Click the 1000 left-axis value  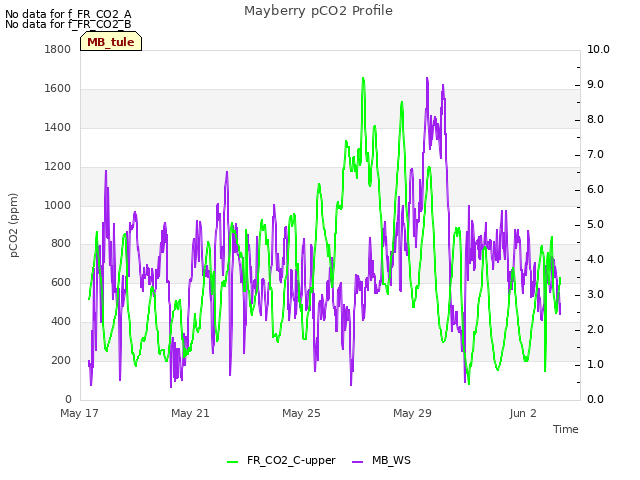(x=58, y=205)
